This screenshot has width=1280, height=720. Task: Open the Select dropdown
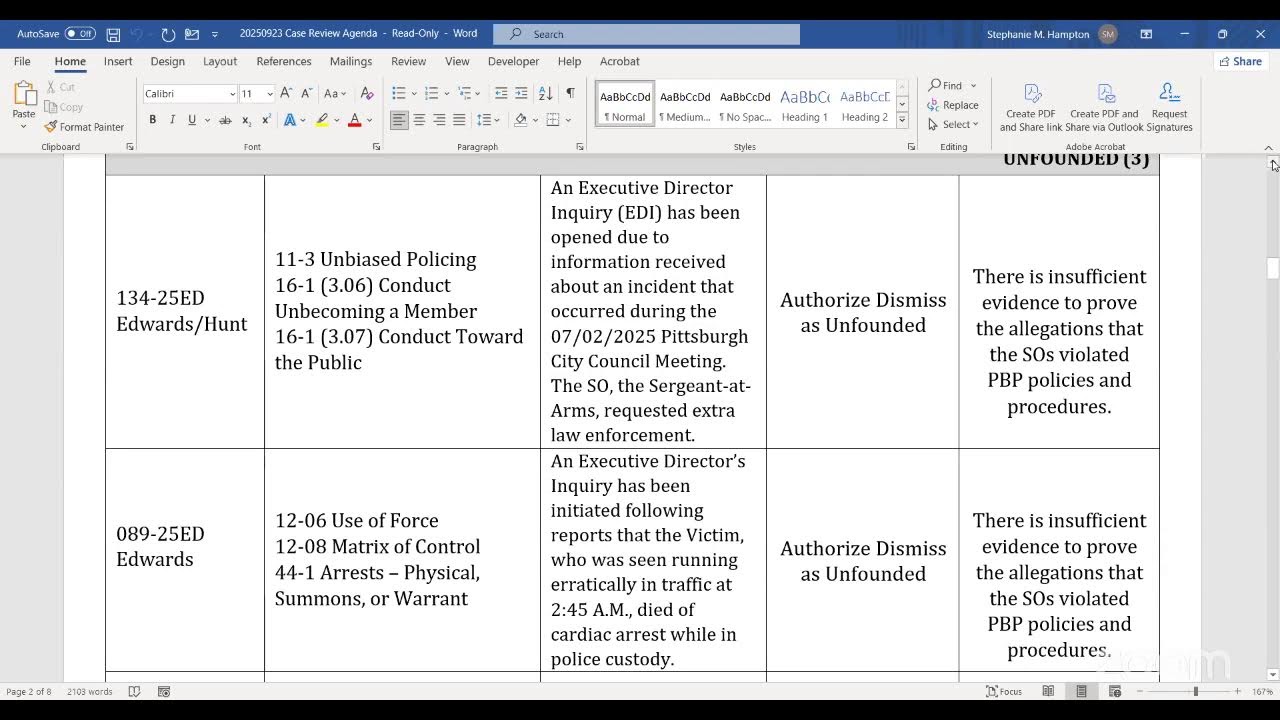pos(954,124)
